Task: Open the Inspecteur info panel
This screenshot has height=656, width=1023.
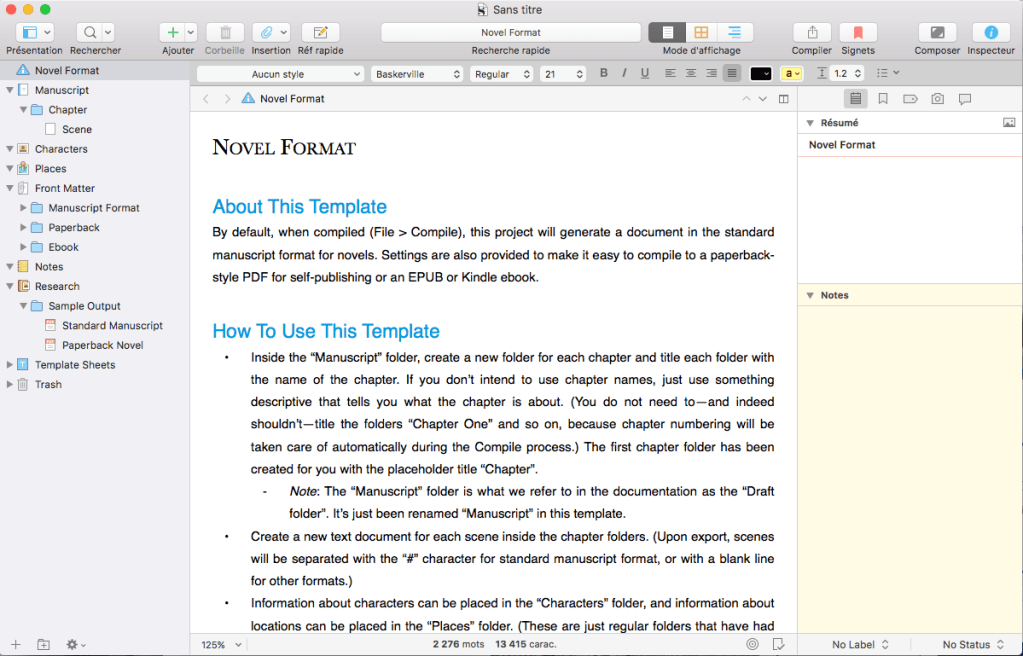Action: 990,33
